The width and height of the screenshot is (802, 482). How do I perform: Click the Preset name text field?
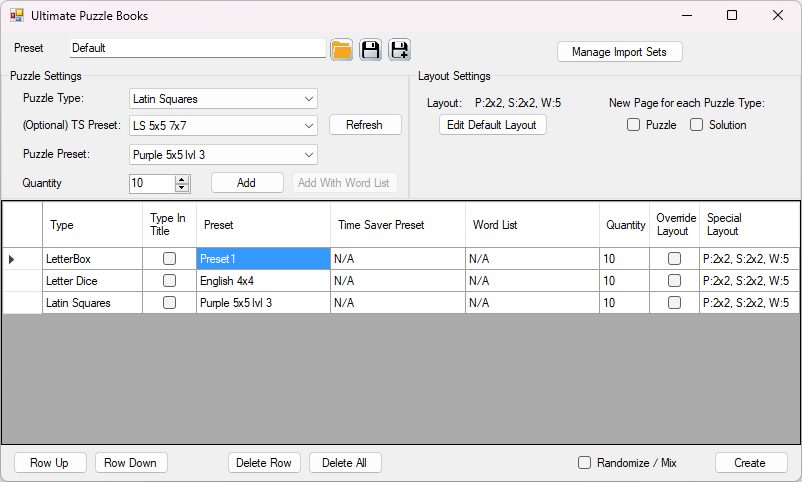[197, 48]
